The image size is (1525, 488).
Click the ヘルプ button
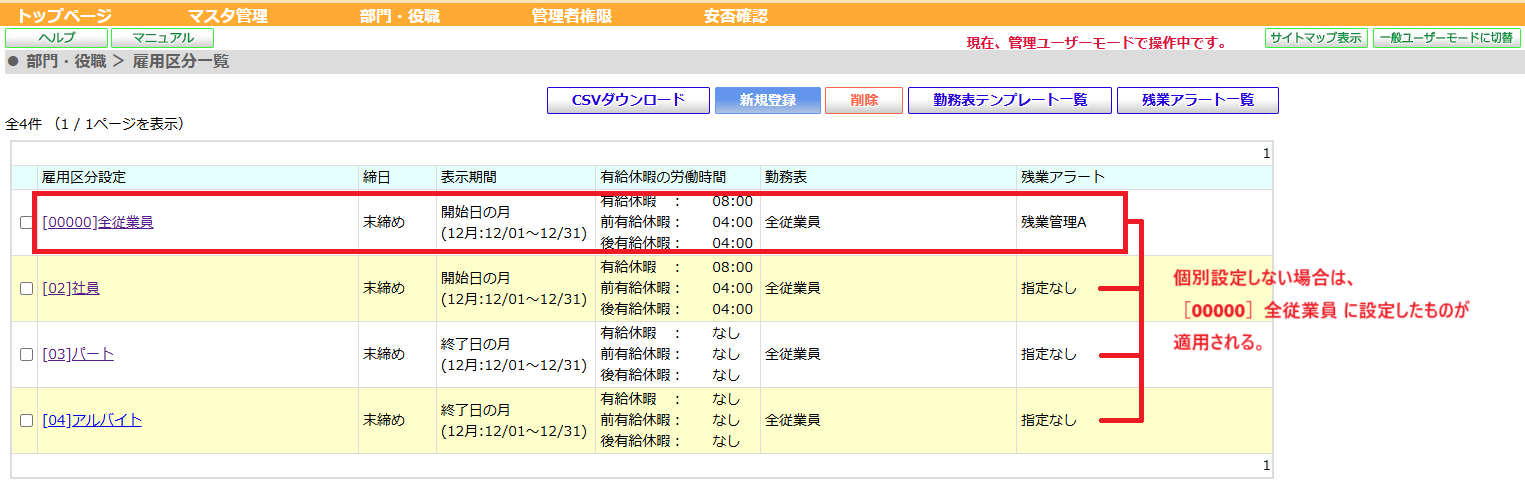[x=56, y=38]
